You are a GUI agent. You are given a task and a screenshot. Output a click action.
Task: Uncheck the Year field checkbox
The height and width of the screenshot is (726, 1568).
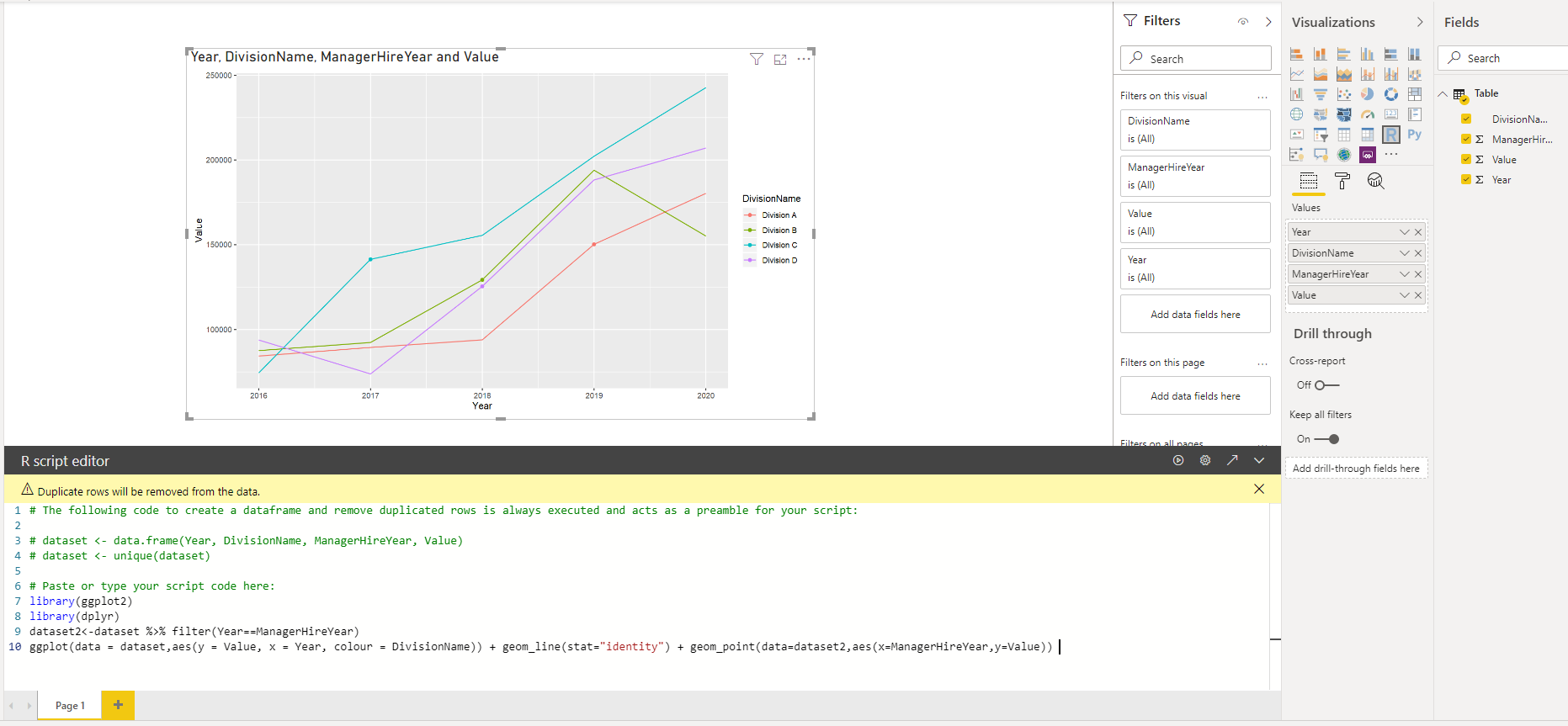[x=1466, y=179]
